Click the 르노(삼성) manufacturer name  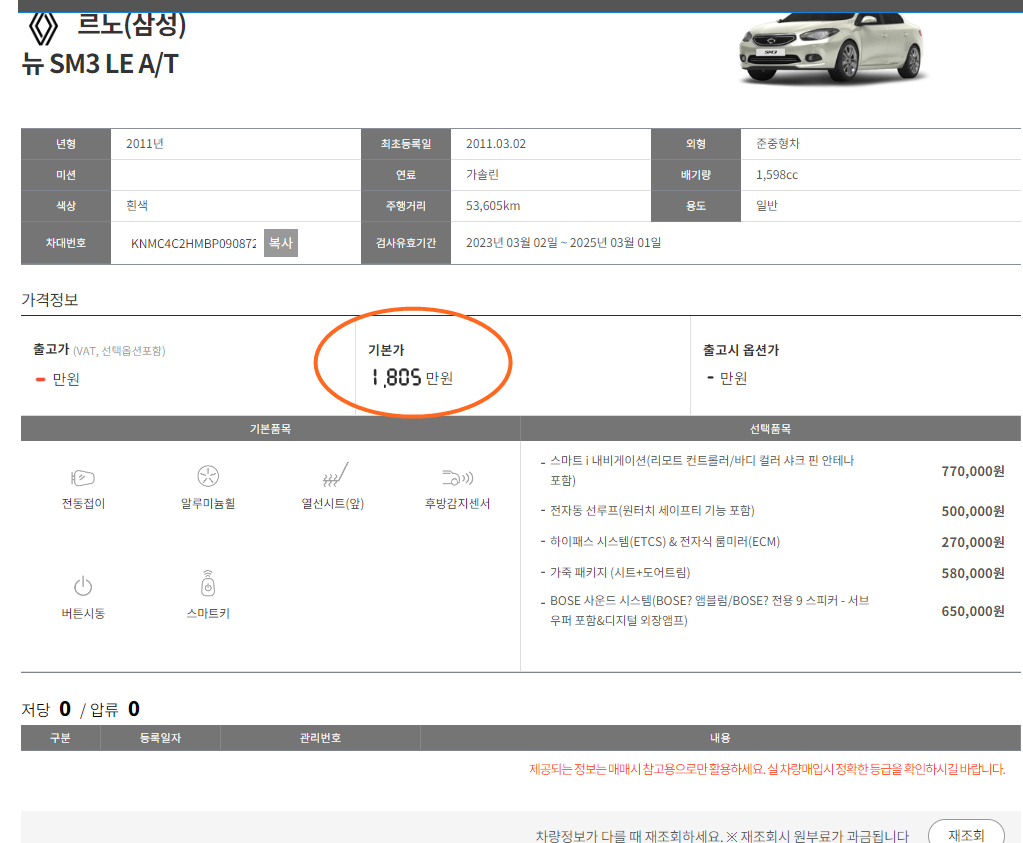(x=131, y=25)
